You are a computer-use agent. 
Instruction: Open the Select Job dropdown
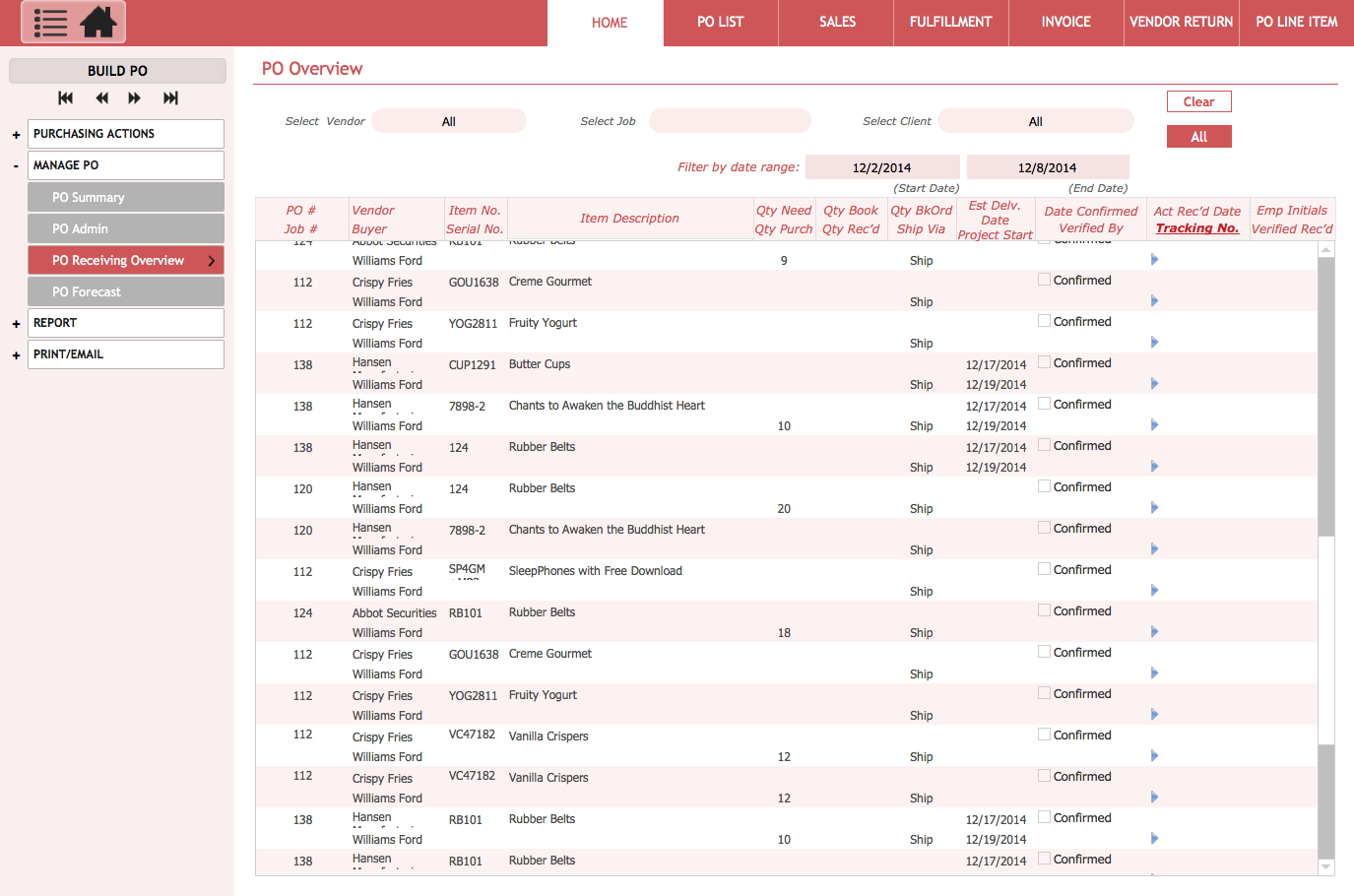pyautogui.click(x=730, y=121)
